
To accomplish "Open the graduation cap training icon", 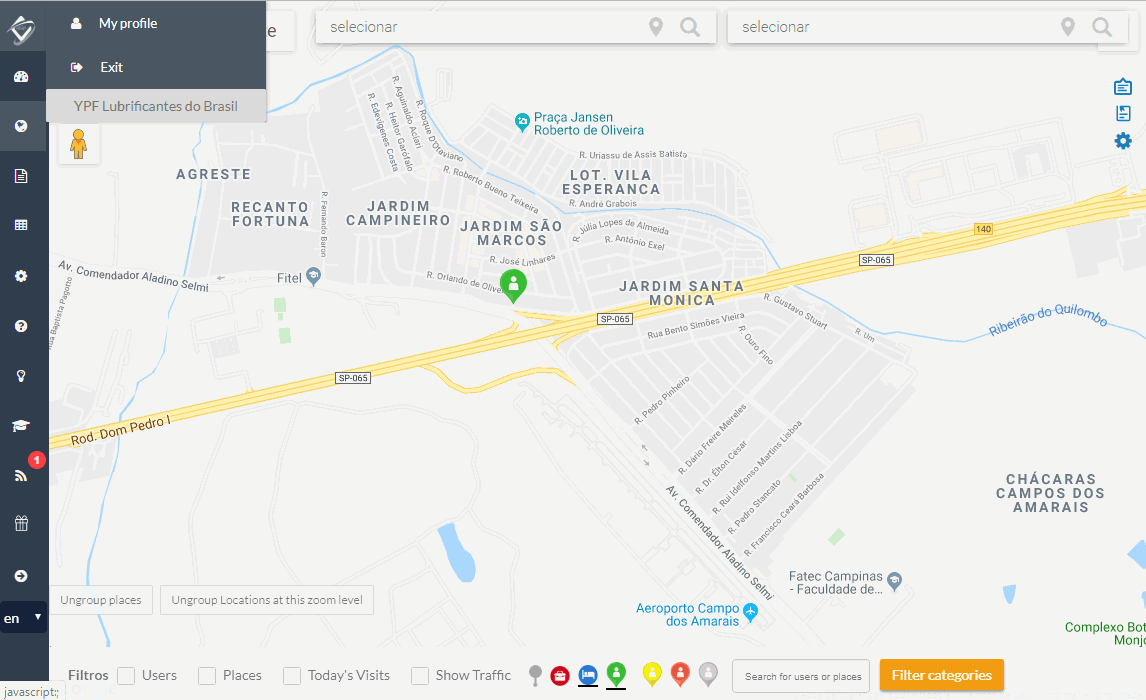I will 21,425.
